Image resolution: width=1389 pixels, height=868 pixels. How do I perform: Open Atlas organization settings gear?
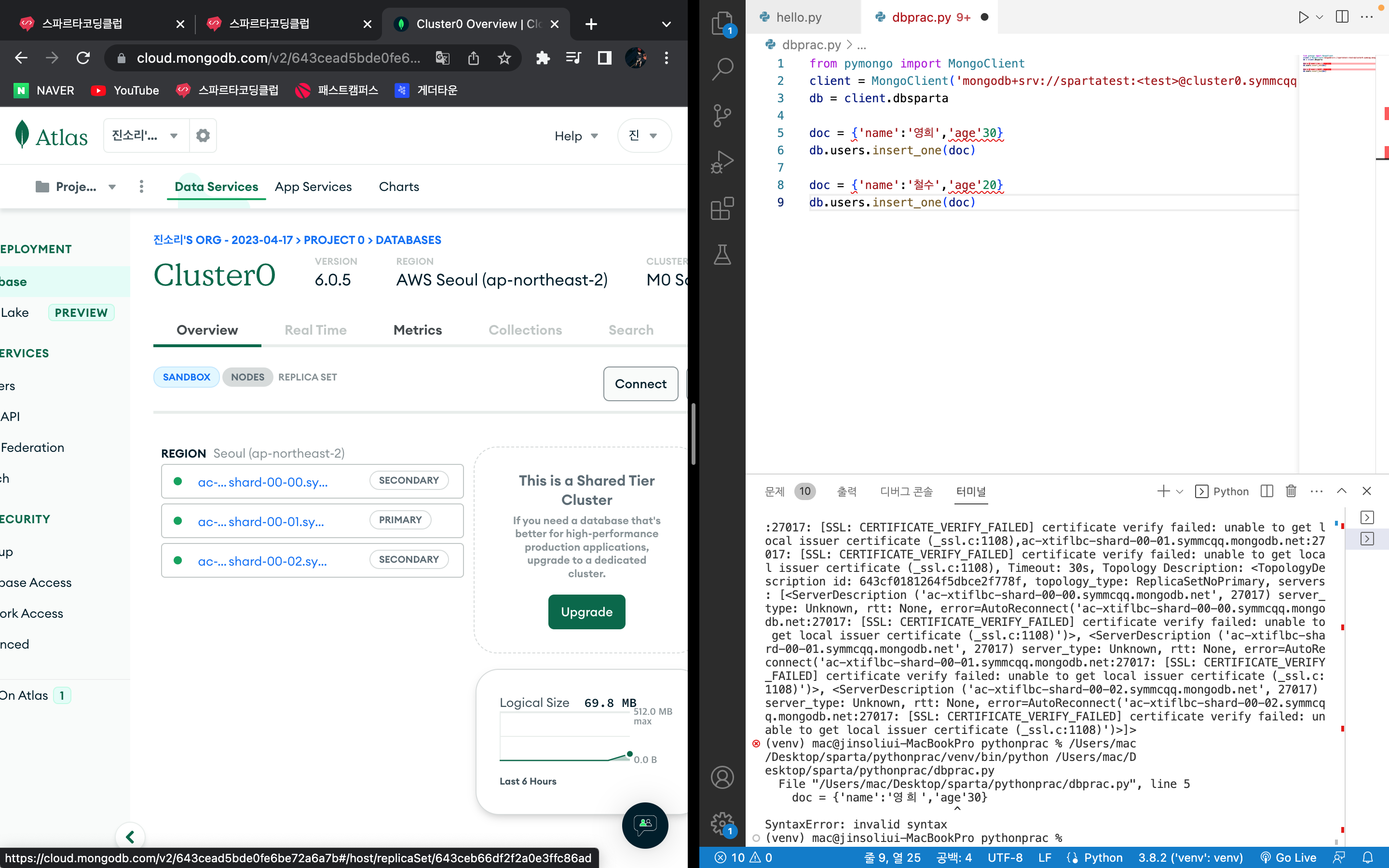click(203, 136)
